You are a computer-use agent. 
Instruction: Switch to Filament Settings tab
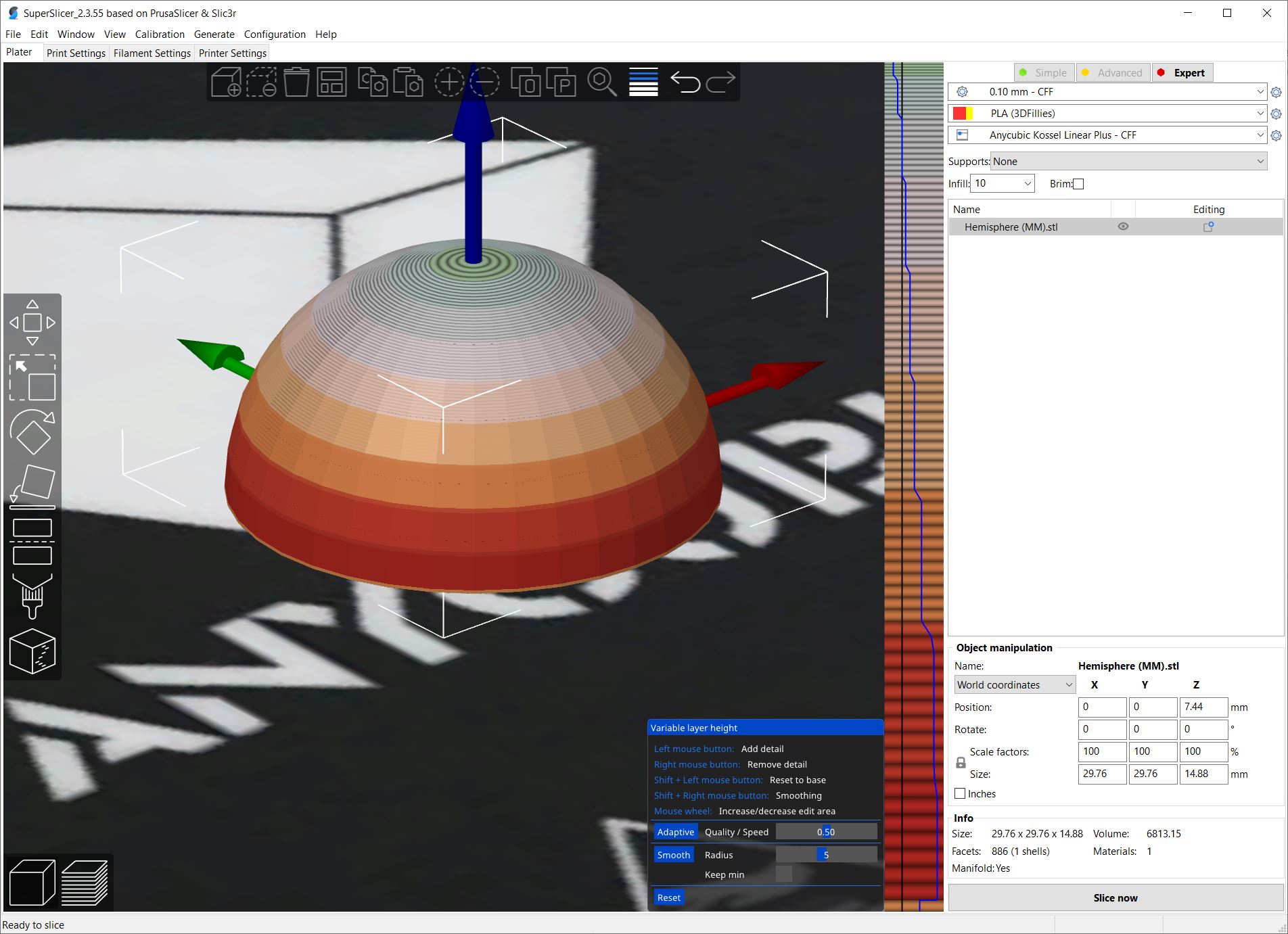pyautogui.click(x=152, y=53)
